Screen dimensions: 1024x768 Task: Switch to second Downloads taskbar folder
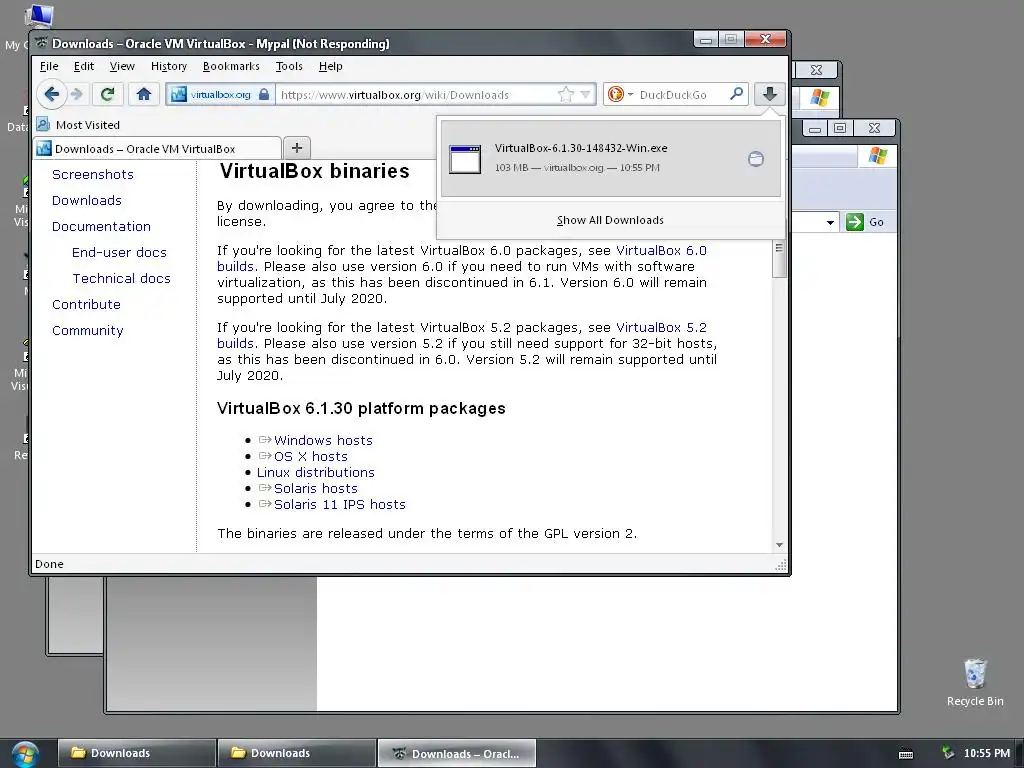[296, 753]
